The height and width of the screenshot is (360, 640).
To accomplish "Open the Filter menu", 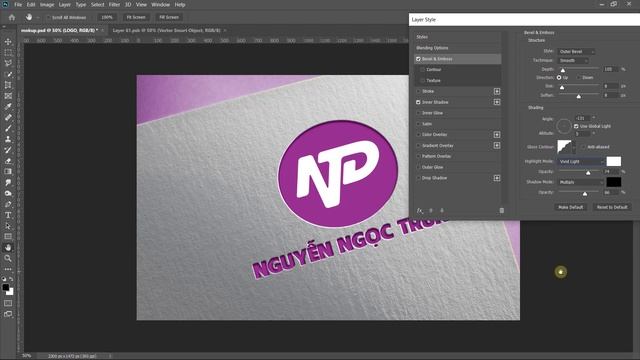I will click(114, 4).
